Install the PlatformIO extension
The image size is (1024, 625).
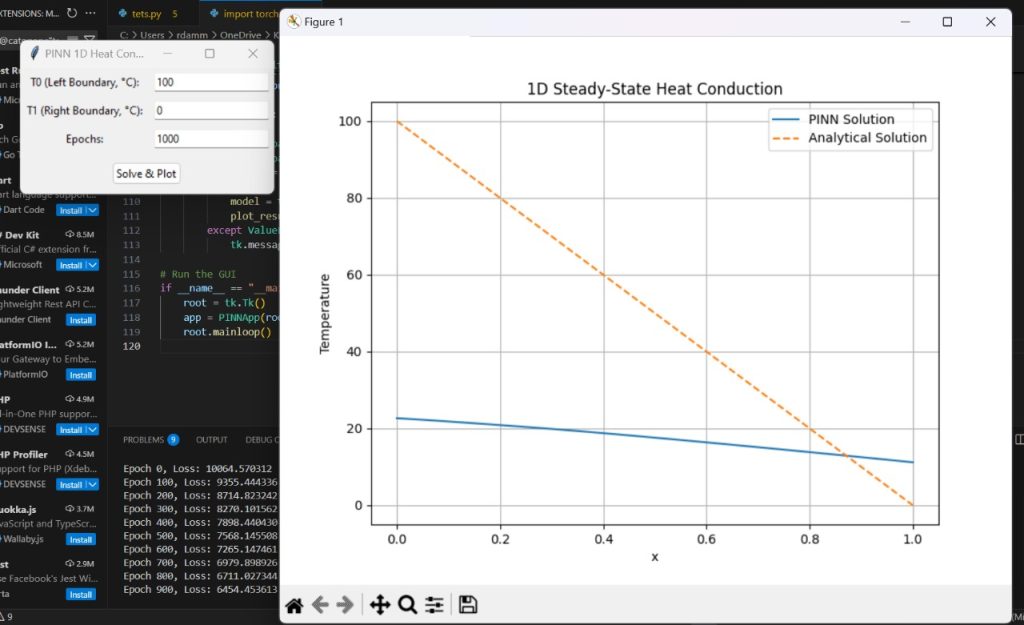(80, 375)
